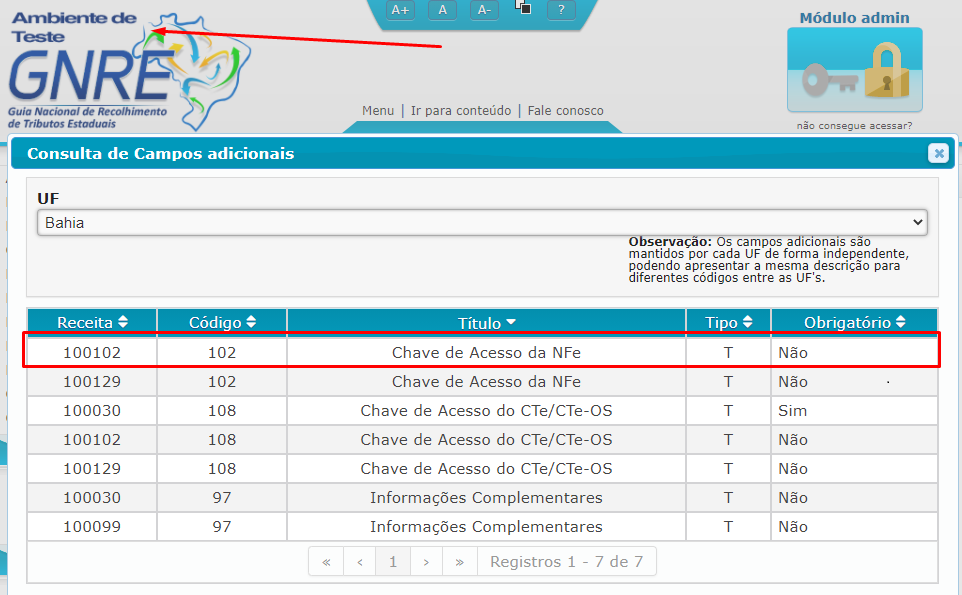Click the Módulo admin heading
This screenshot has height=595, width=962.
point(854,18)
